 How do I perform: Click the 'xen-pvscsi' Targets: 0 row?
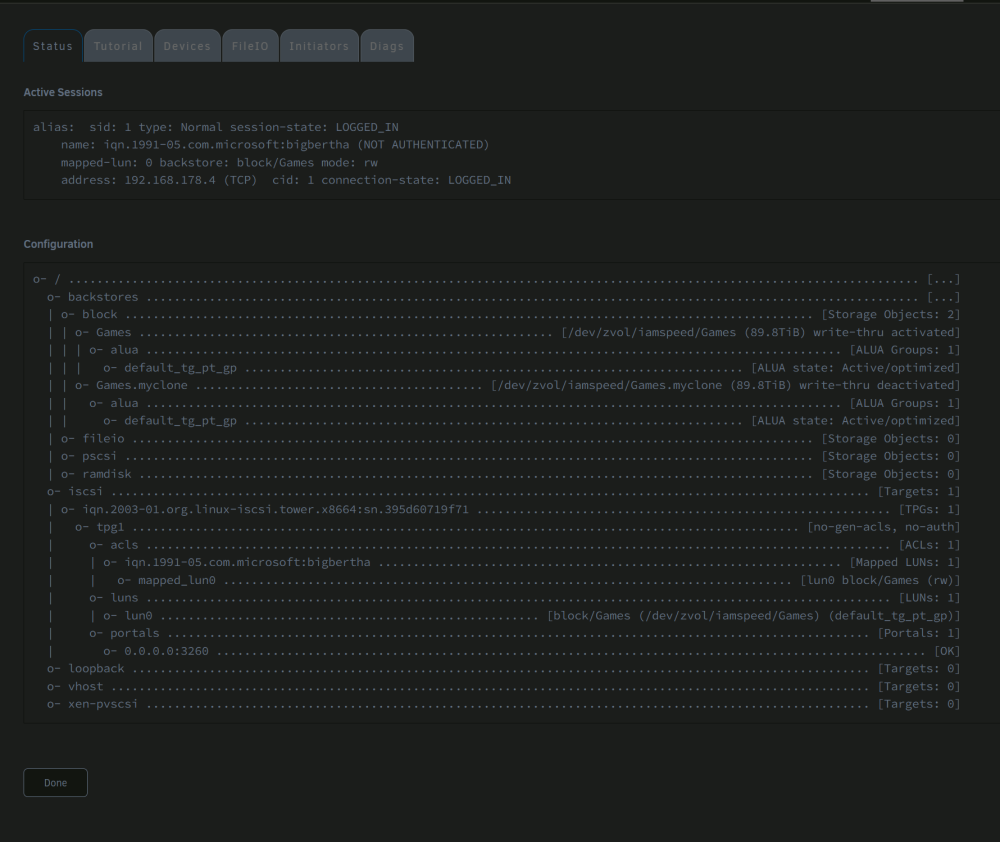click(503, 704)
